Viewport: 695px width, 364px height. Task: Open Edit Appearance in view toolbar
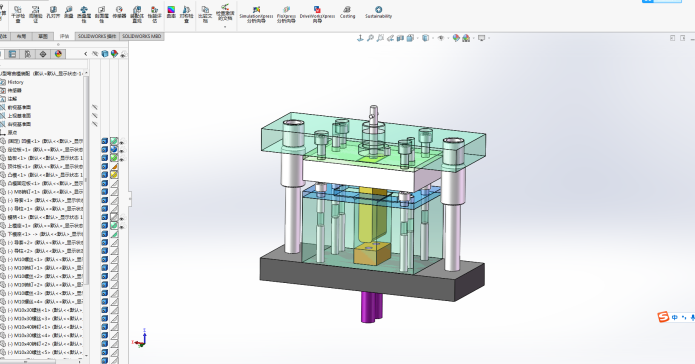pyautogui.click(x=456, y=38)
